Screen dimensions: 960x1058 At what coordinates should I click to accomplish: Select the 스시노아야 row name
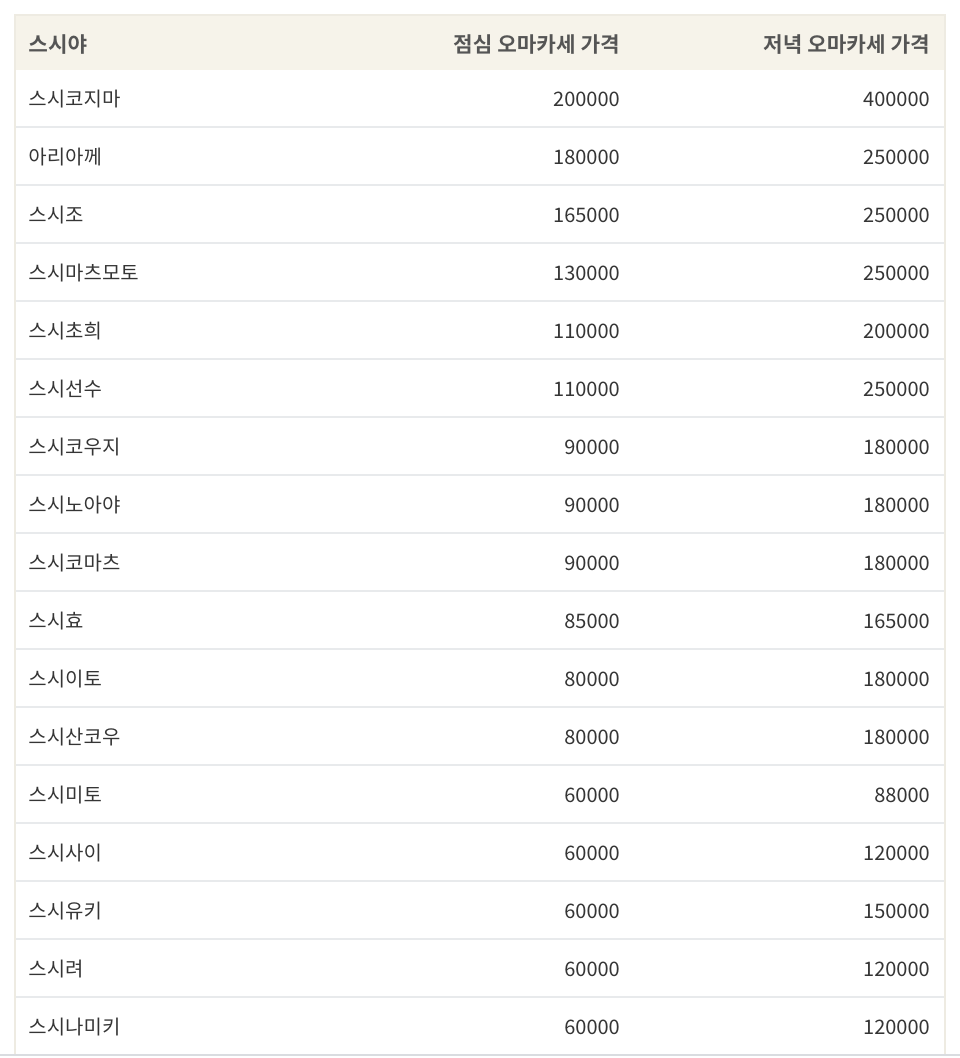(74, 505)
